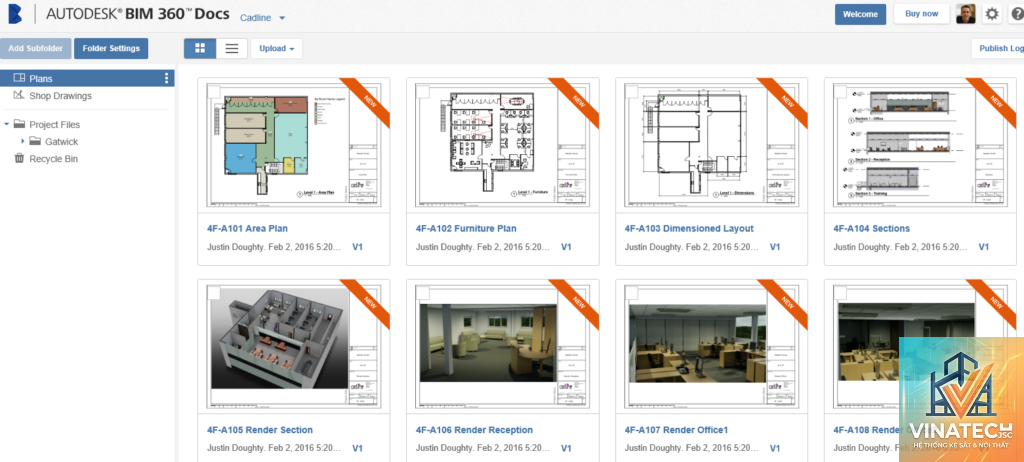Click the Recycle Bin trash icon
The height and width of the screenshot is (462, 1024).
20,159
